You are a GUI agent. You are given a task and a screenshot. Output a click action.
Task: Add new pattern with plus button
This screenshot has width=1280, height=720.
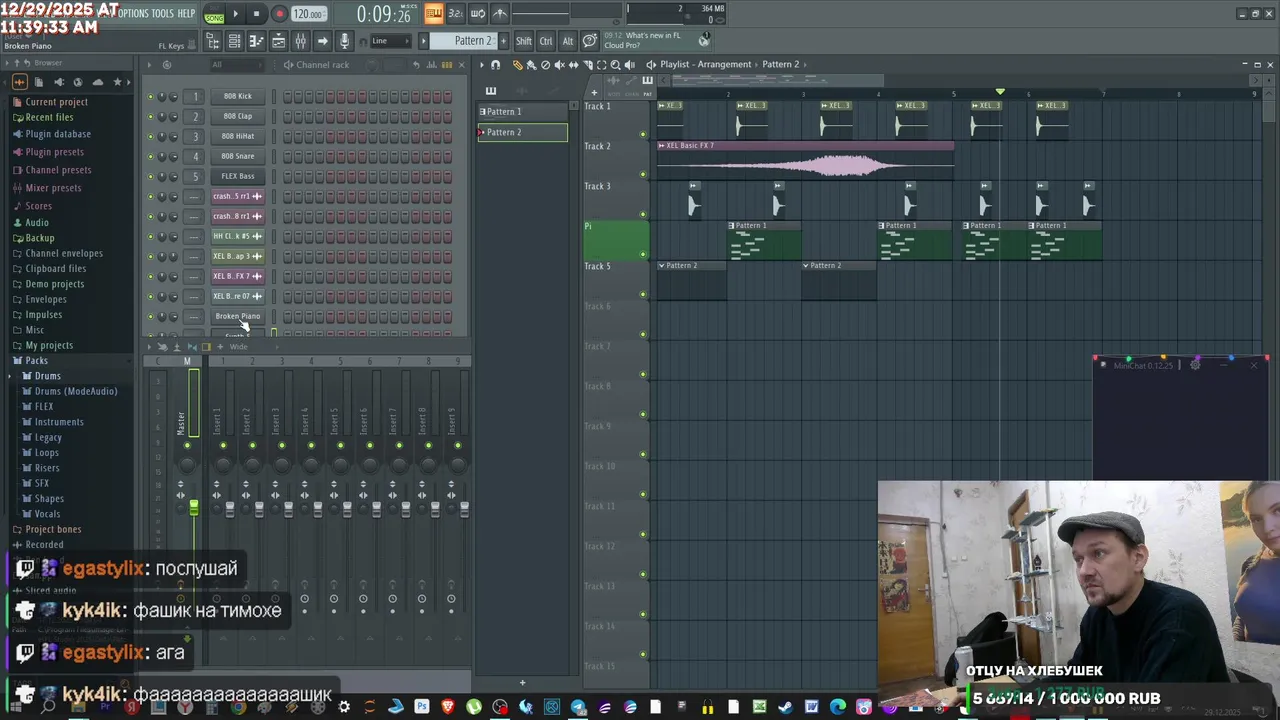[503, 41]
